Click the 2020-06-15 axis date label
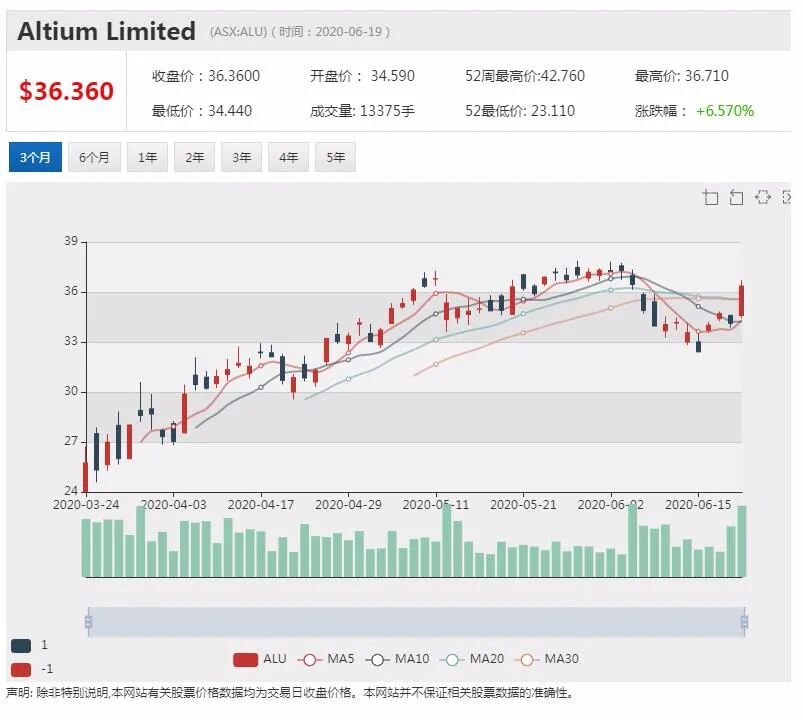 point(698,505)
